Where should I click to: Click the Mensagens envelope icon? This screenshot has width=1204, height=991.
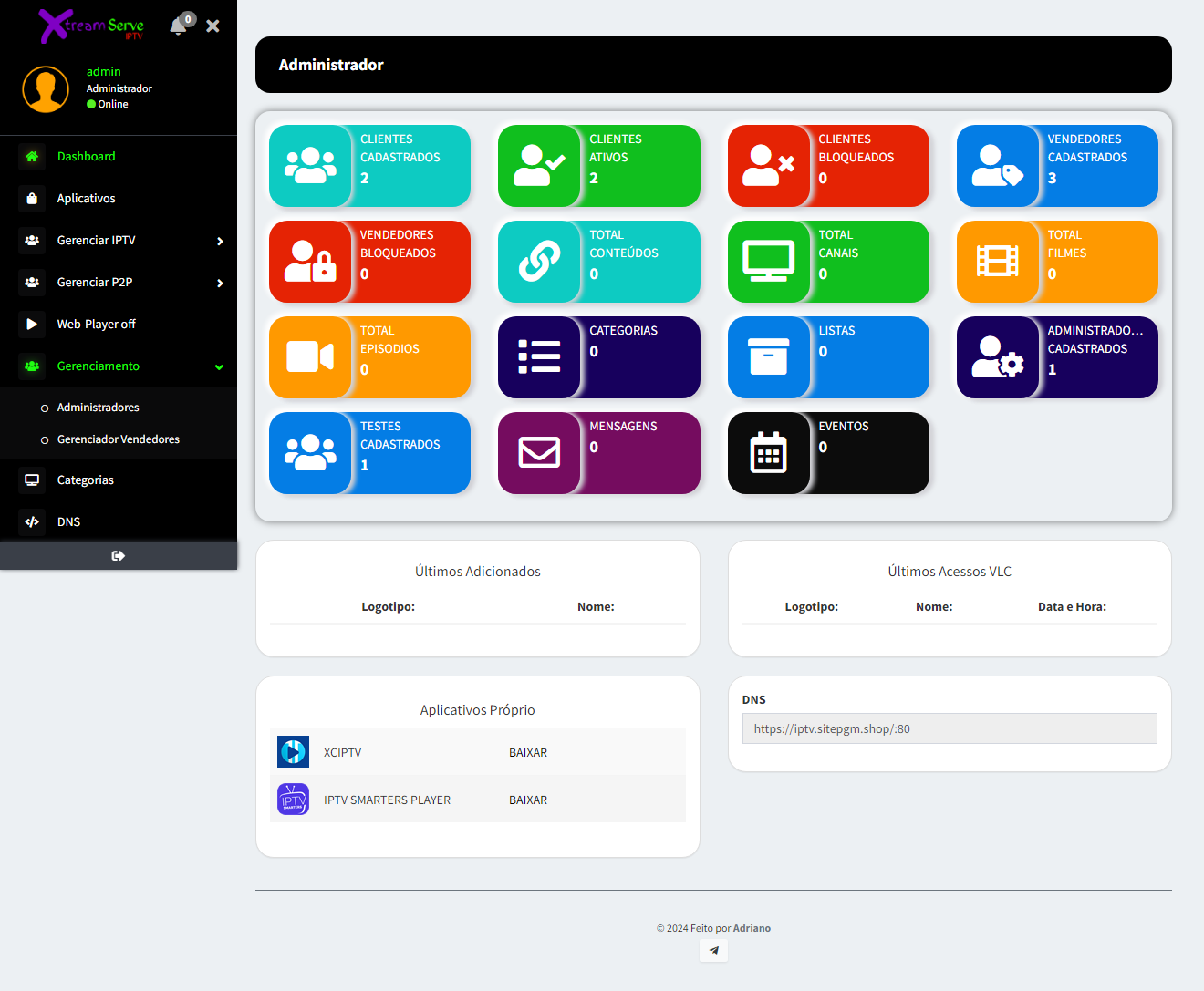click(x=539, y=453)
